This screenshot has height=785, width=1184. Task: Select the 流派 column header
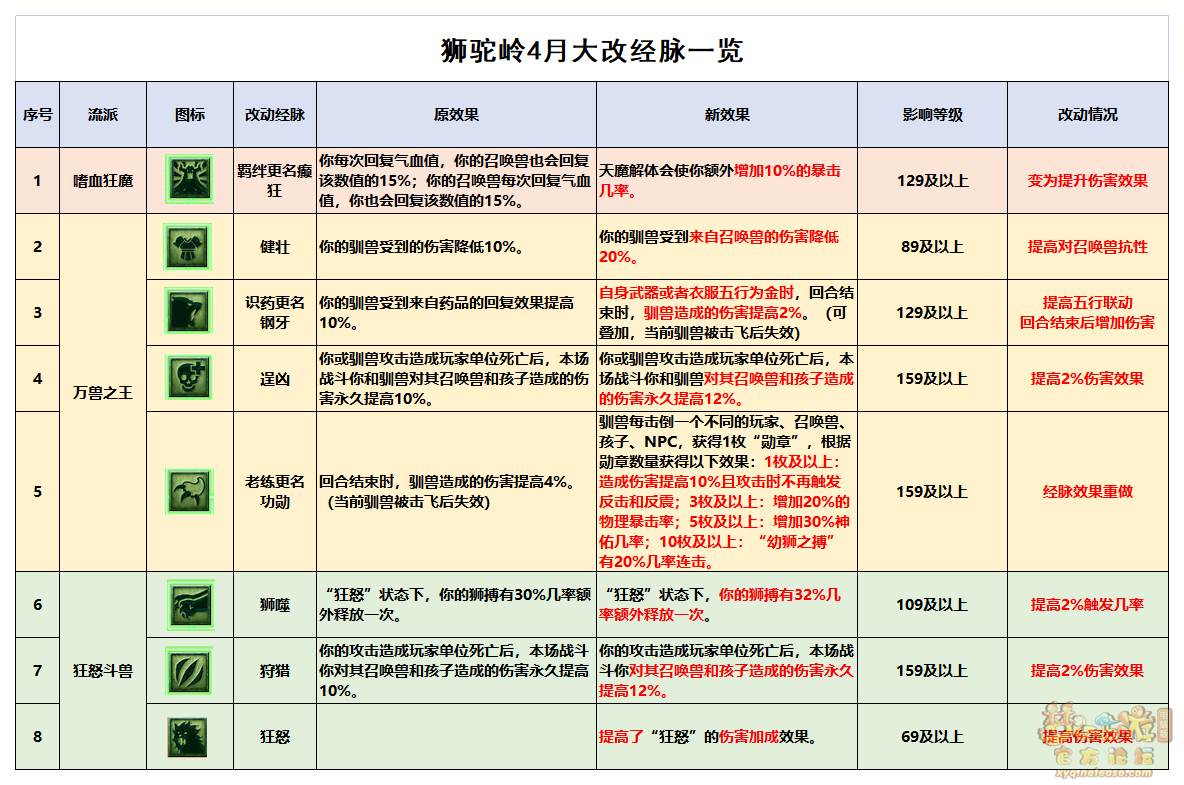click(x=103, y=115)
